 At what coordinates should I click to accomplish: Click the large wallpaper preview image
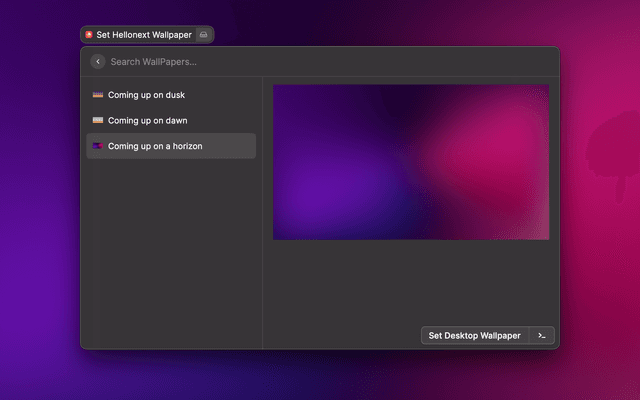pos(411,162)
